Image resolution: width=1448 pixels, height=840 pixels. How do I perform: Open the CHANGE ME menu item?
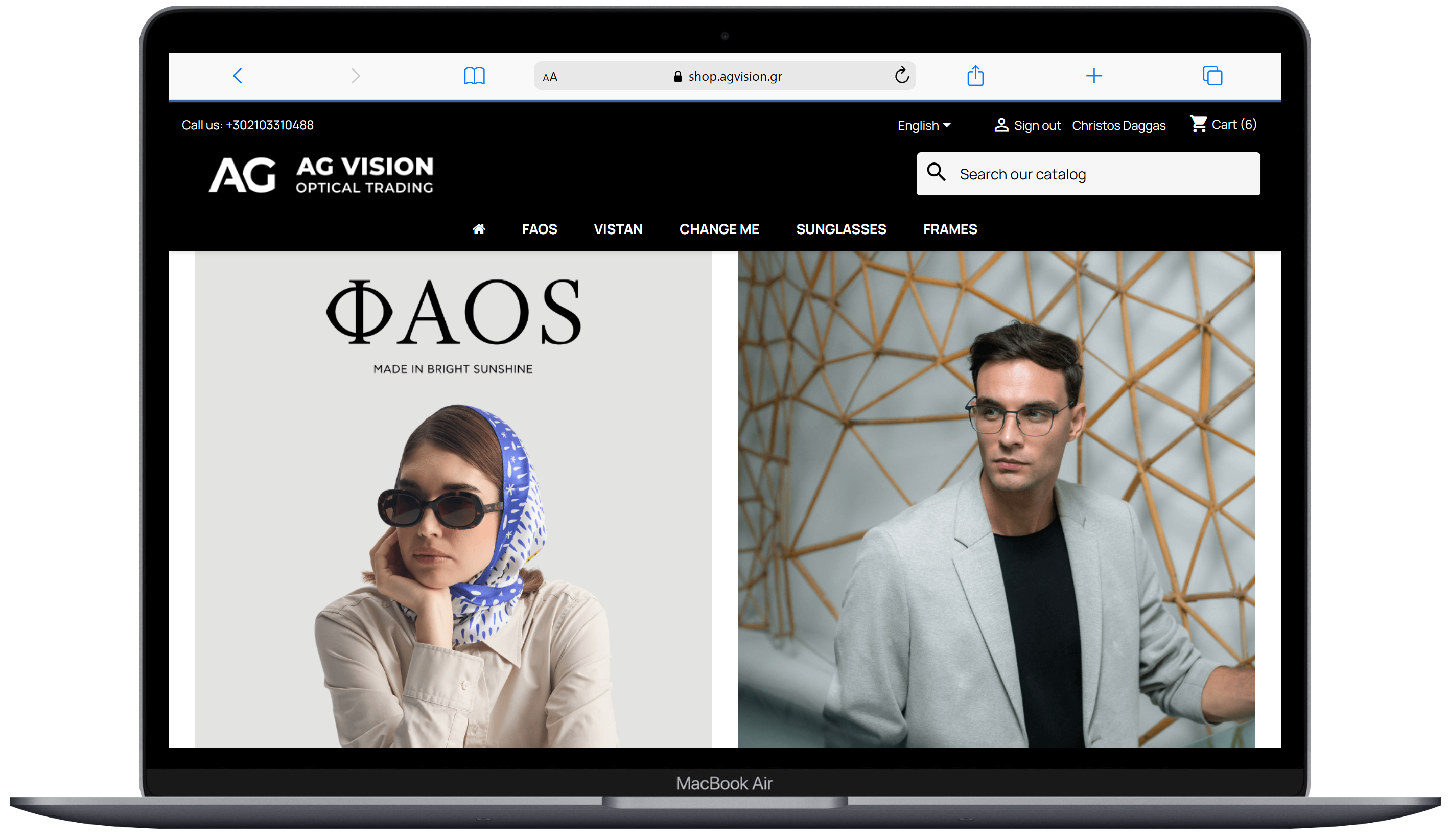[719, 229]
